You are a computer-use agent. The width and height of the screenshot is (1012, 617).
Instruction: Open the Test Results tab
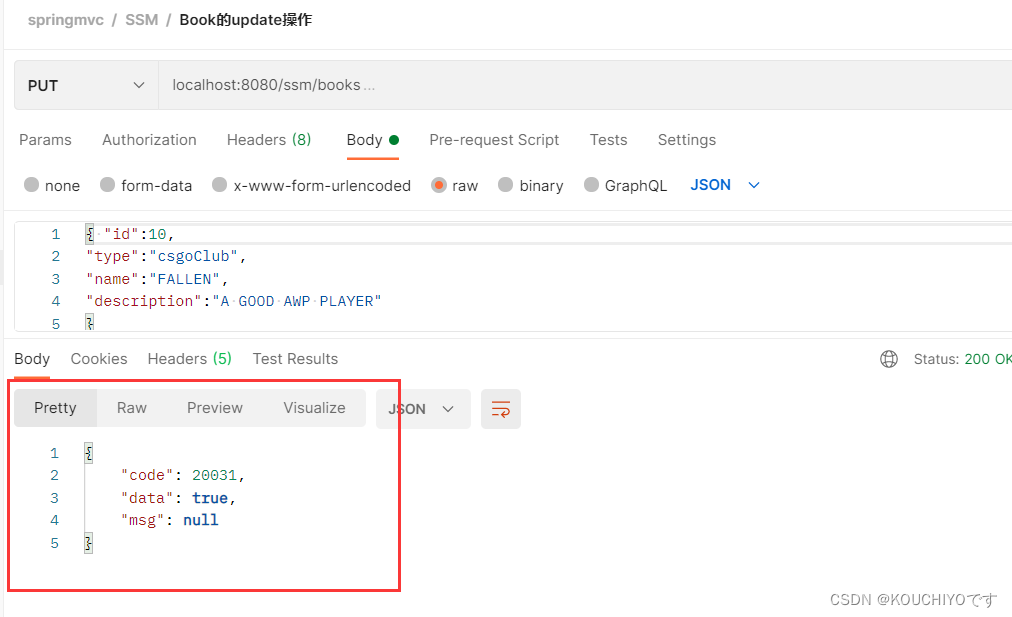295,359
